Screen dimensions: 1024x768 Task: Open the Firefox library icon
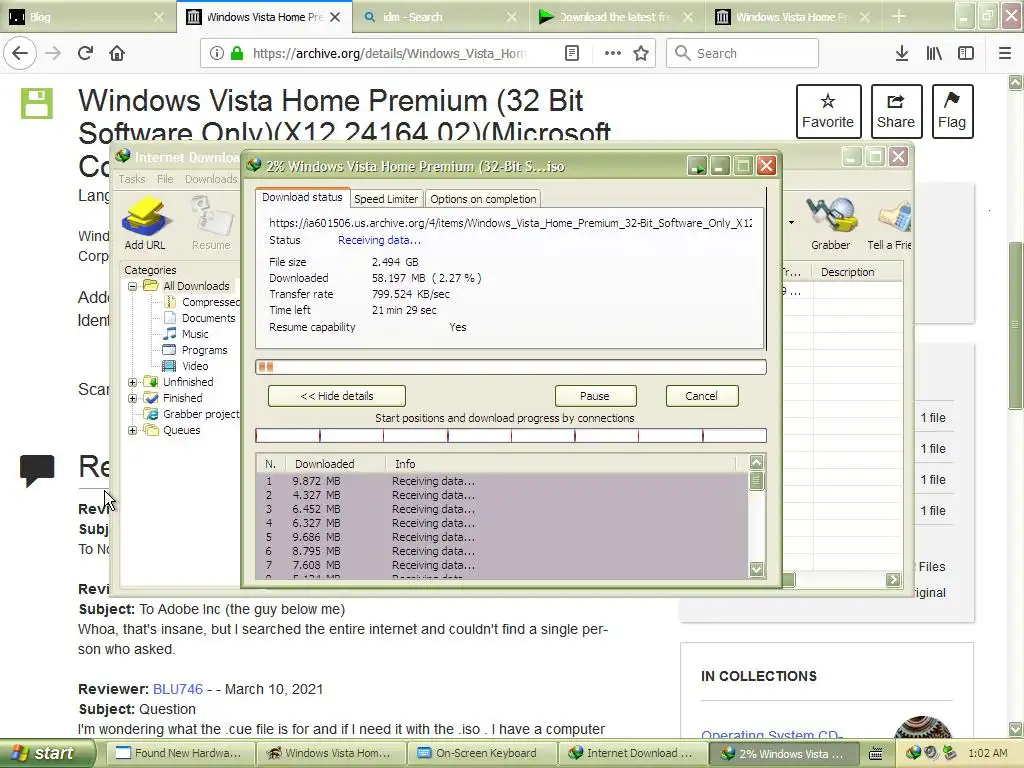click(x=934, y=53)
